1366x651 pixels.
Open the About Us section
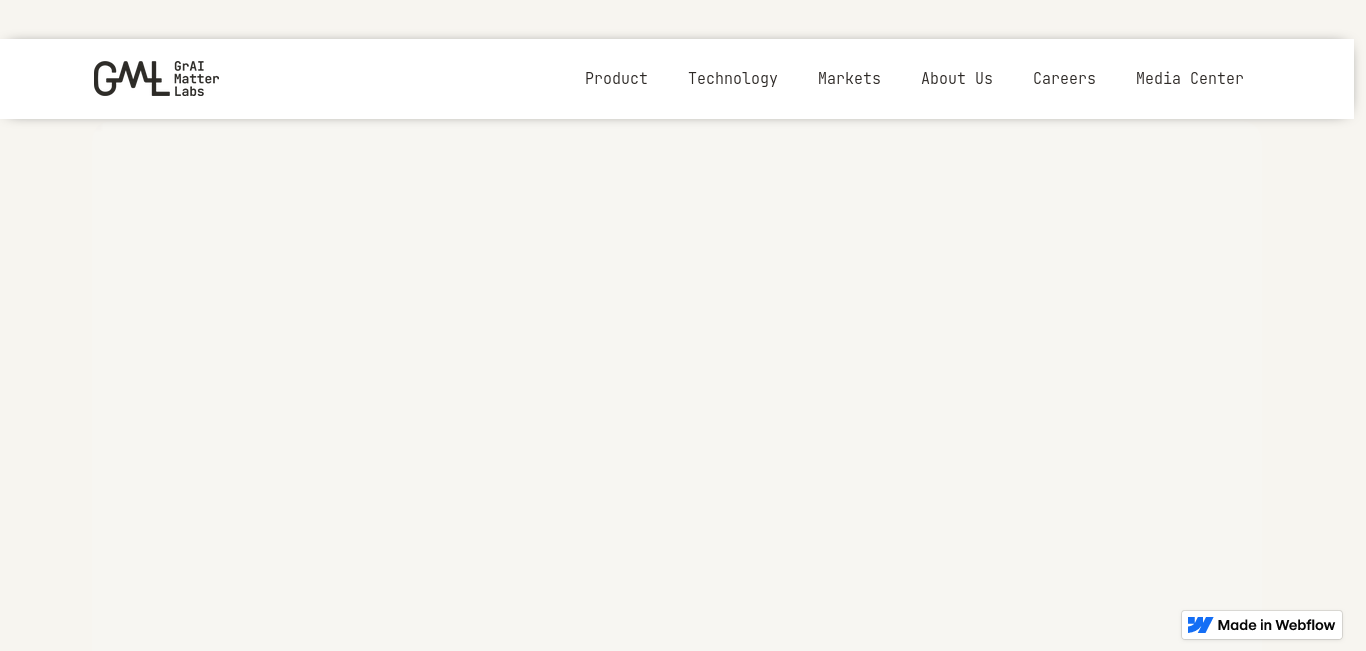(x=956, y=78)
